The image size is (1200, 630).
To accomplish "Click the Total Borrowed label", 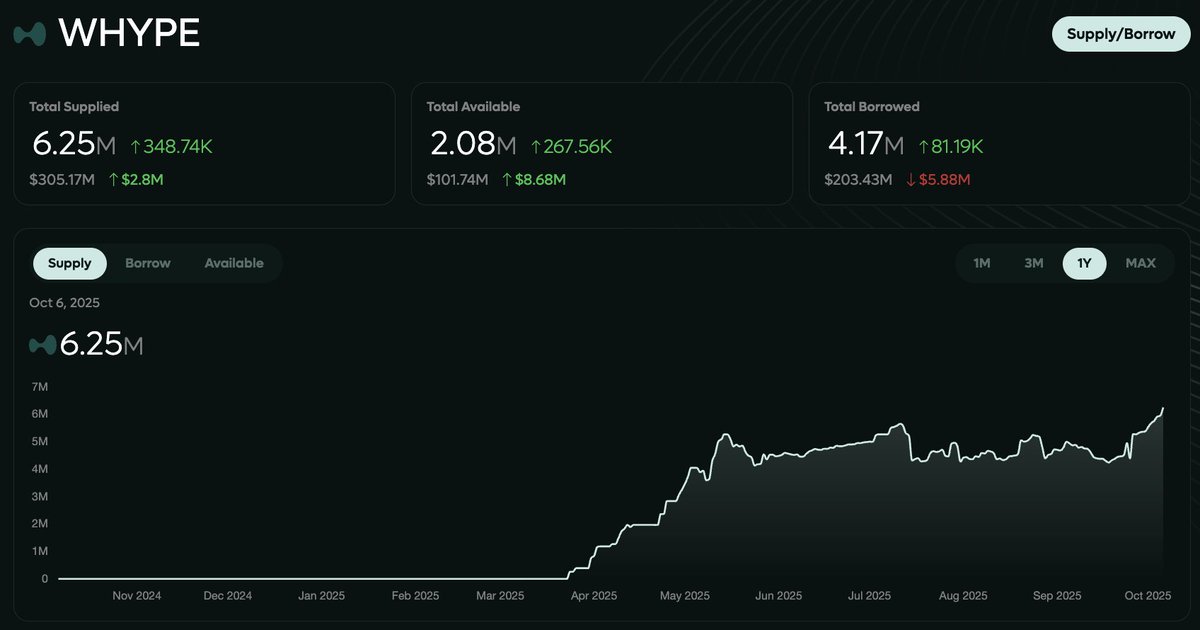I will click(872, 107).
